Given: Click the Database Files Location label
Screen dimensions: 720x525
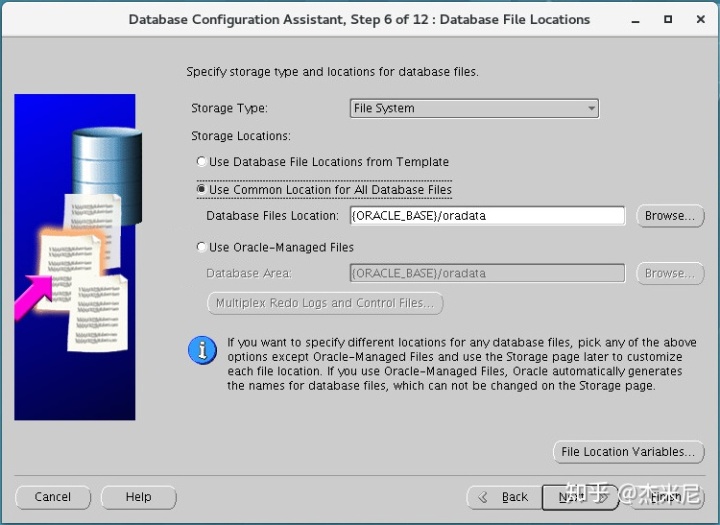Looking at the screenshot, I should [272, 216].
